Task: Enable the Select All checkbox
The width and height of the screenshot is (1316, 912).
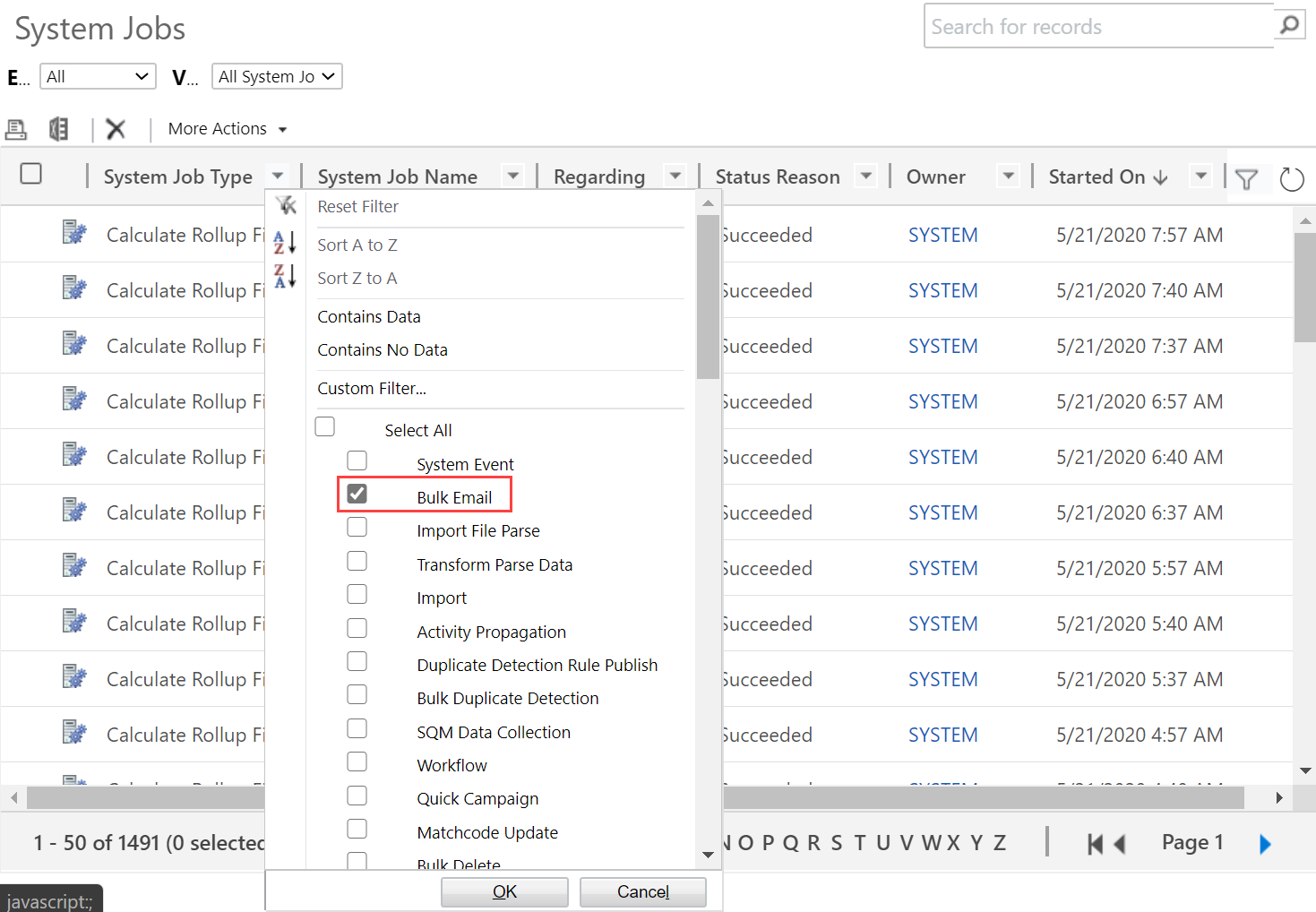Action: click(324, 426)
